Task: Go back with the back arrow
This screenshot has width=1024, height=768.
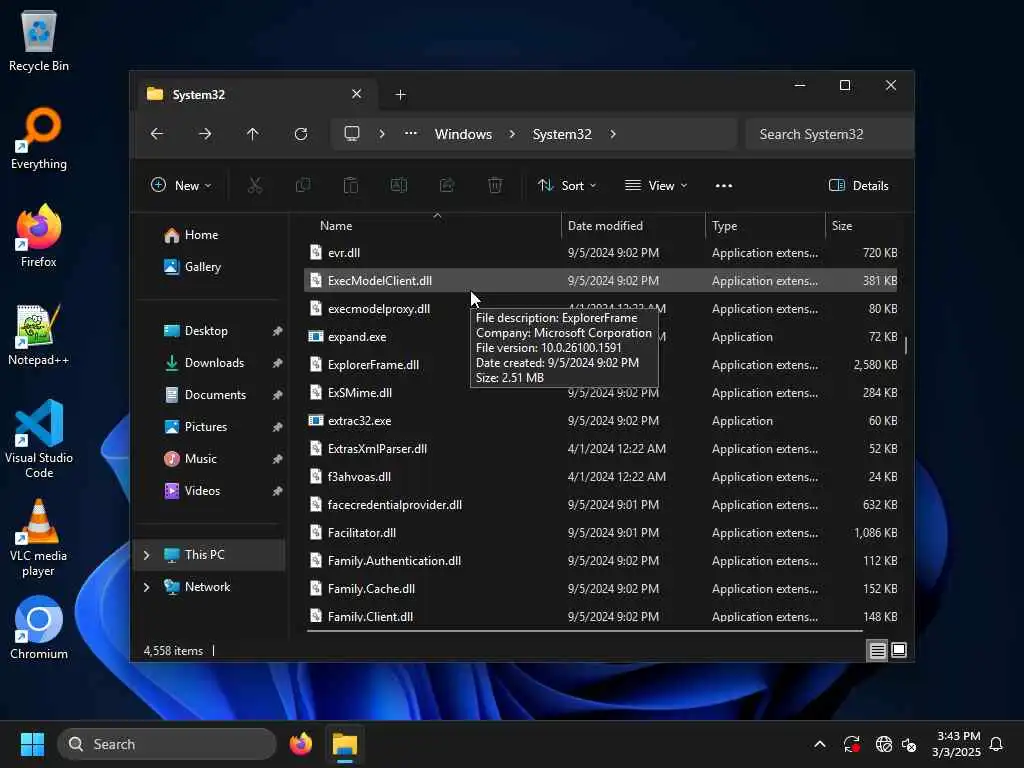Action: pos(157,134)
